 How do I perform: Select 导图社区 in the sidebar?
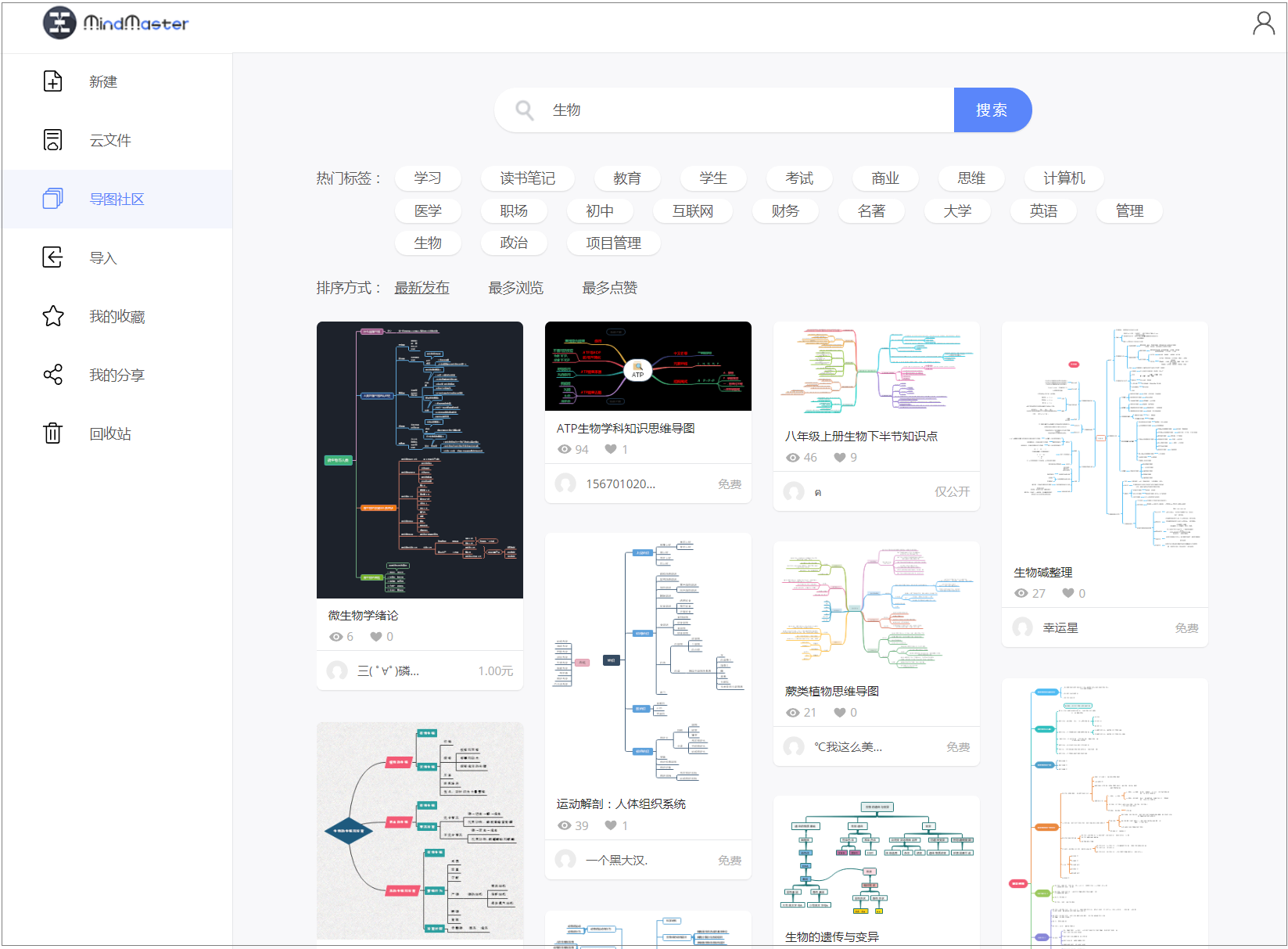coord(117,199)
